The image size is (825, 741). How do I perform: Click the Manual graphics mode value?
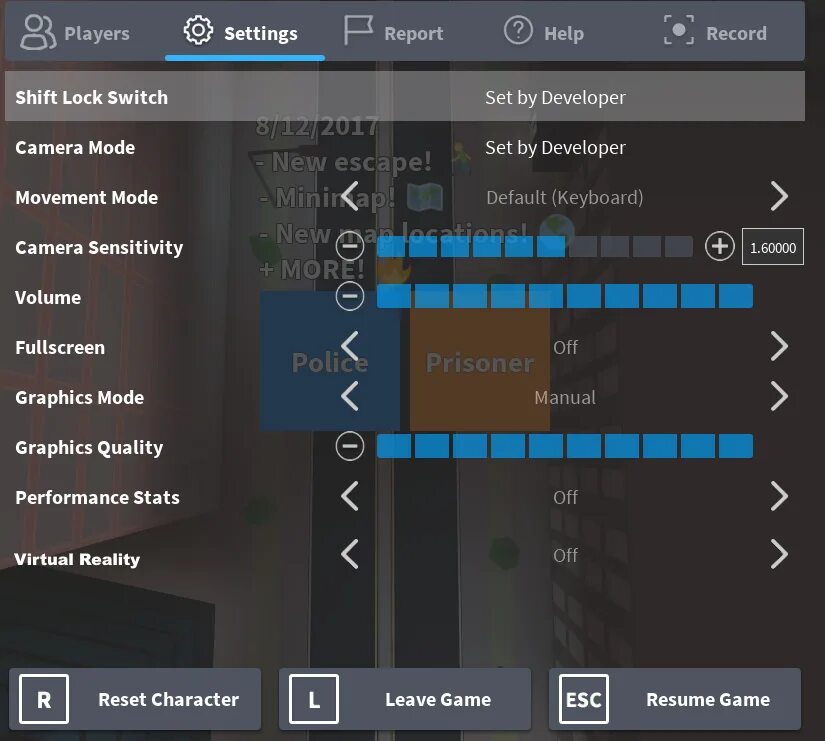coord(565,397)
